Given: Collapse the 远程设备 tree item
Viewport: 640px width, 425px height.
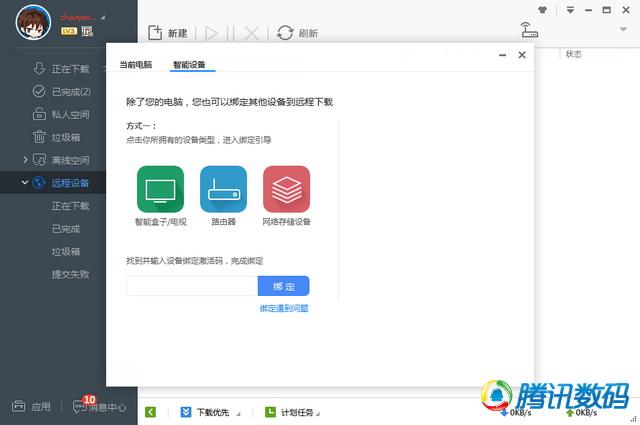Looking at the screenshot, I should [x=24, y=182].
